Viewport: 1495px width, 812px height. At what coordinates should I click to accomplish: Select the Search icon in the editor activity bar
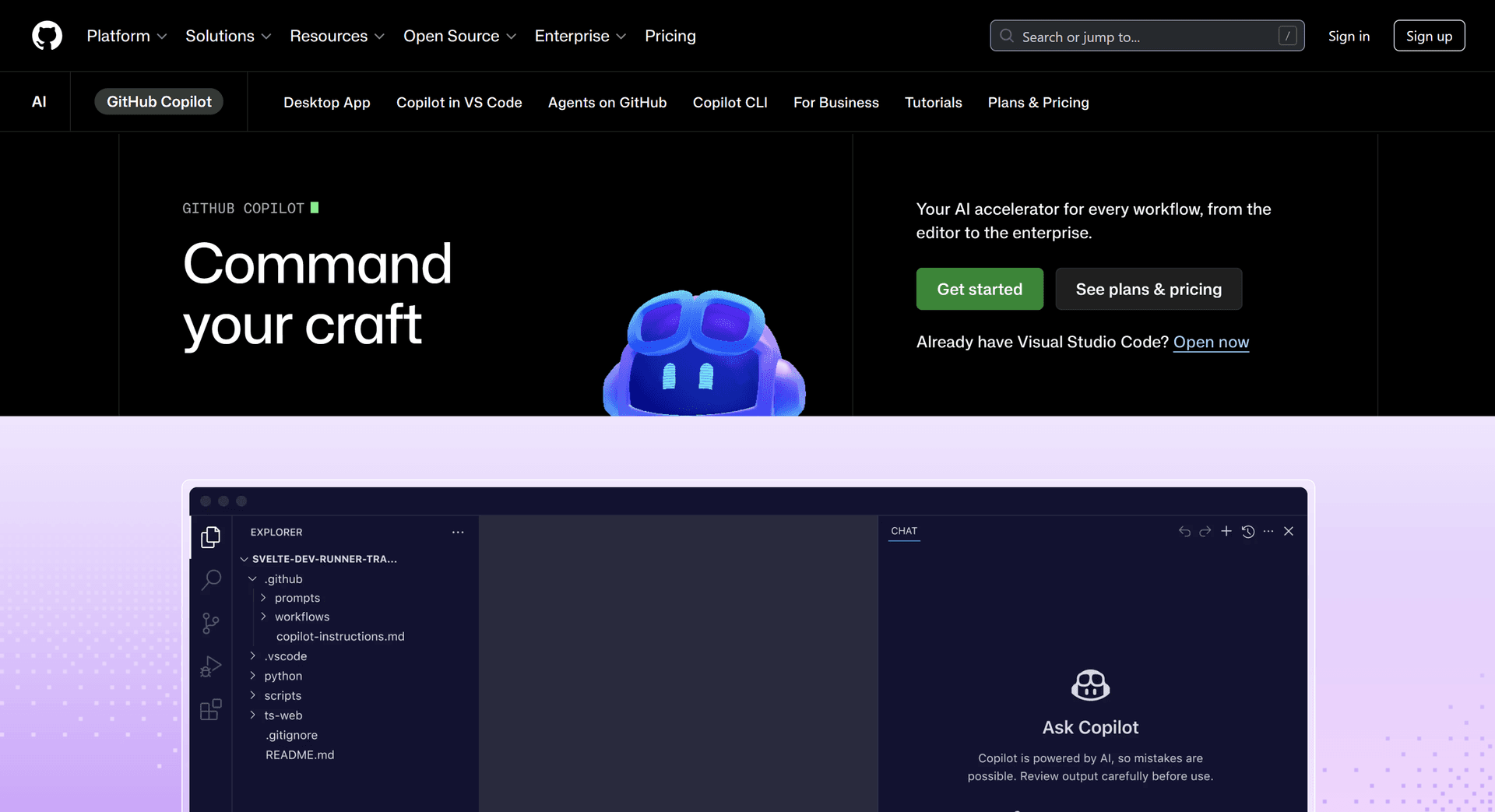(211, 580)
